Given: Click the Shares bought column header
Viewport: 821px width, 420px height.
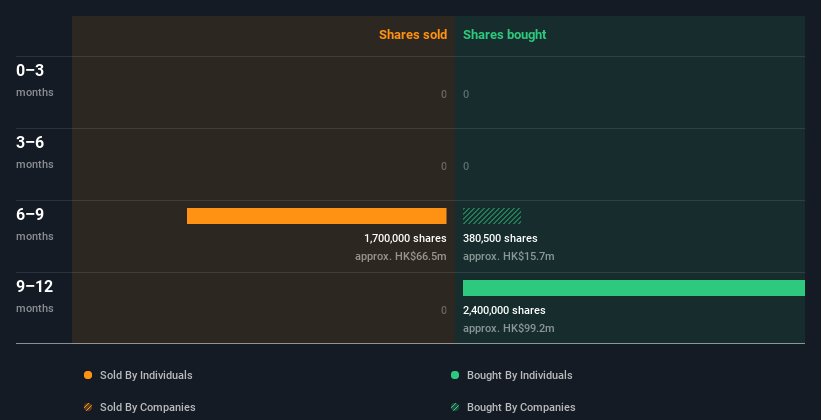Looking at the screenshot, I should point(504,35).
